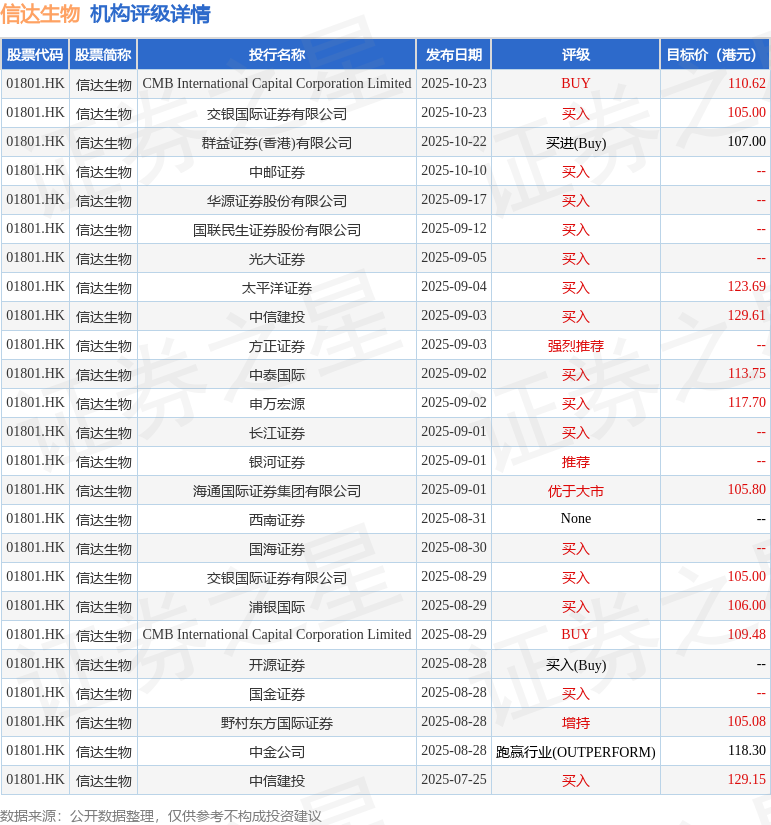The height and width of the screenshot is (825, 771).
Task: Click the 增持 rating
Action: tap(576, 722)
